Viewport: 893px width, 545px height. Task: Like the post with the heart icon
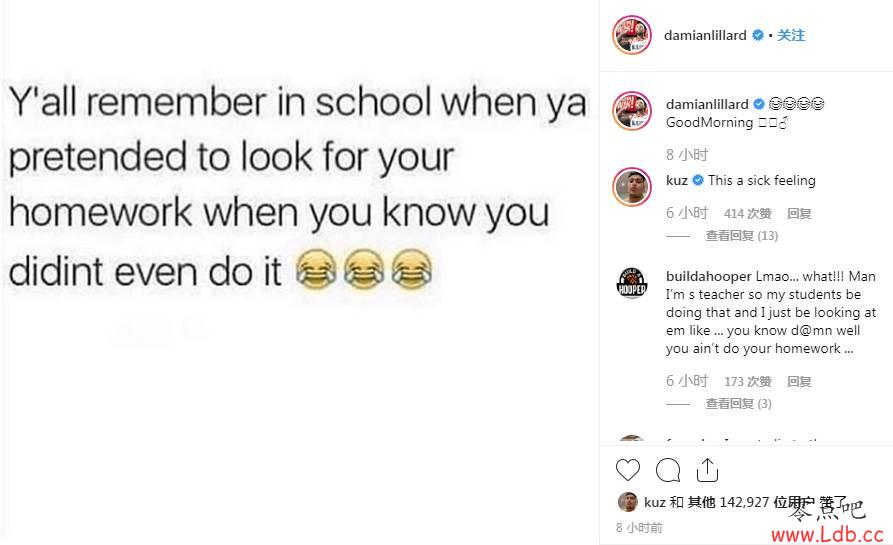point(628,470)
